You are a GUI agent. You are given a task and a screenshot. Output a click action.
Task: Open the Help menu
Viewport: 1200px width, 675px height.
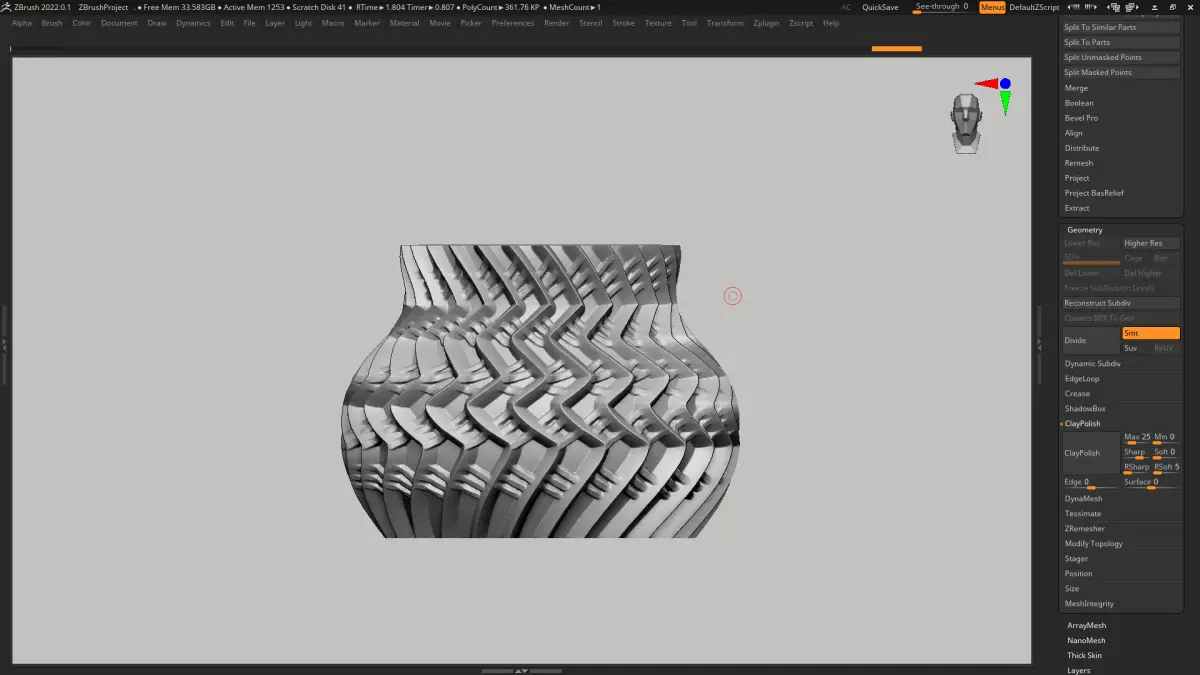click(831, 23)
